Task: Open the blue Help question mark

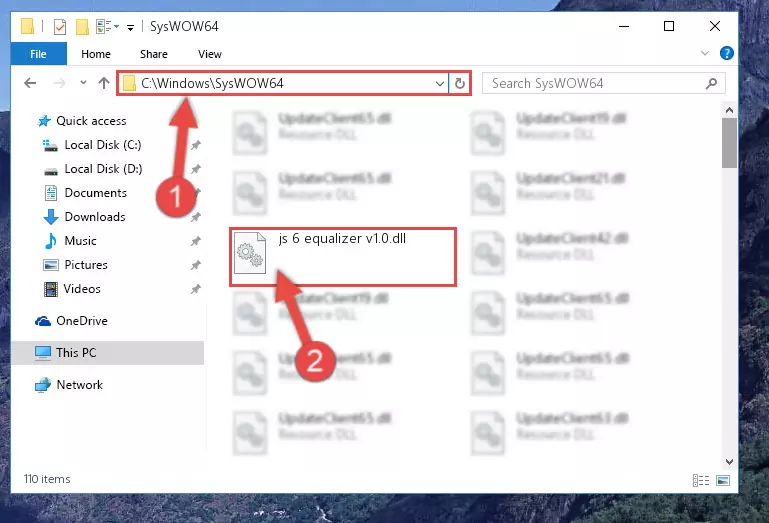Action: click(x=726, y=53)
